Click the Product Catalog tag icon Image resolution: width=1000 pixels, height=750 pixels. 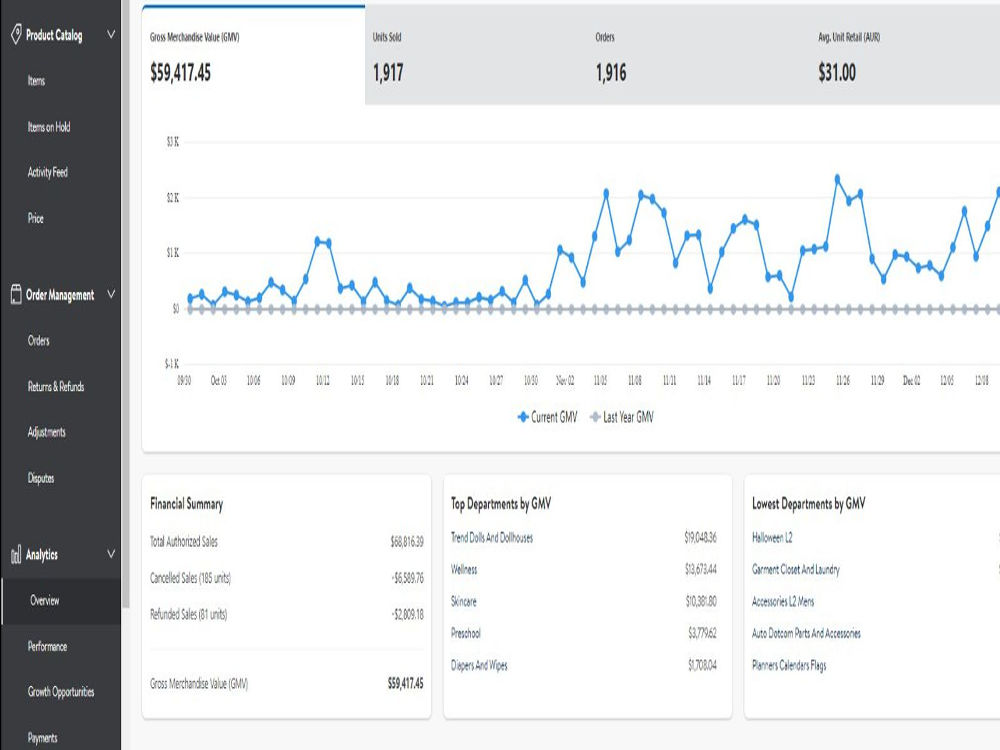(x=16, y=34)
